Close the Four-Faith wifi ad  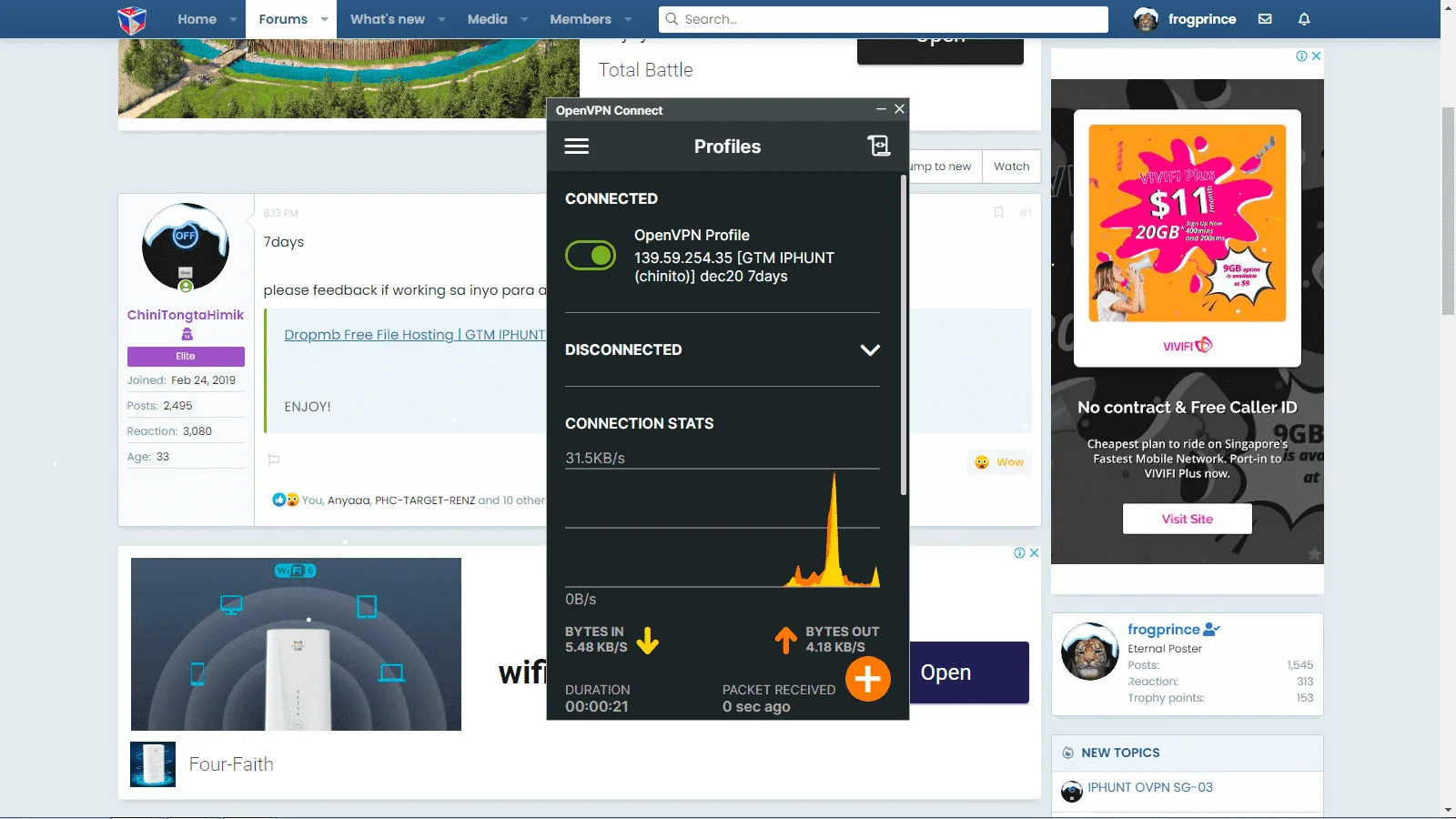[x=1034, y=552]
